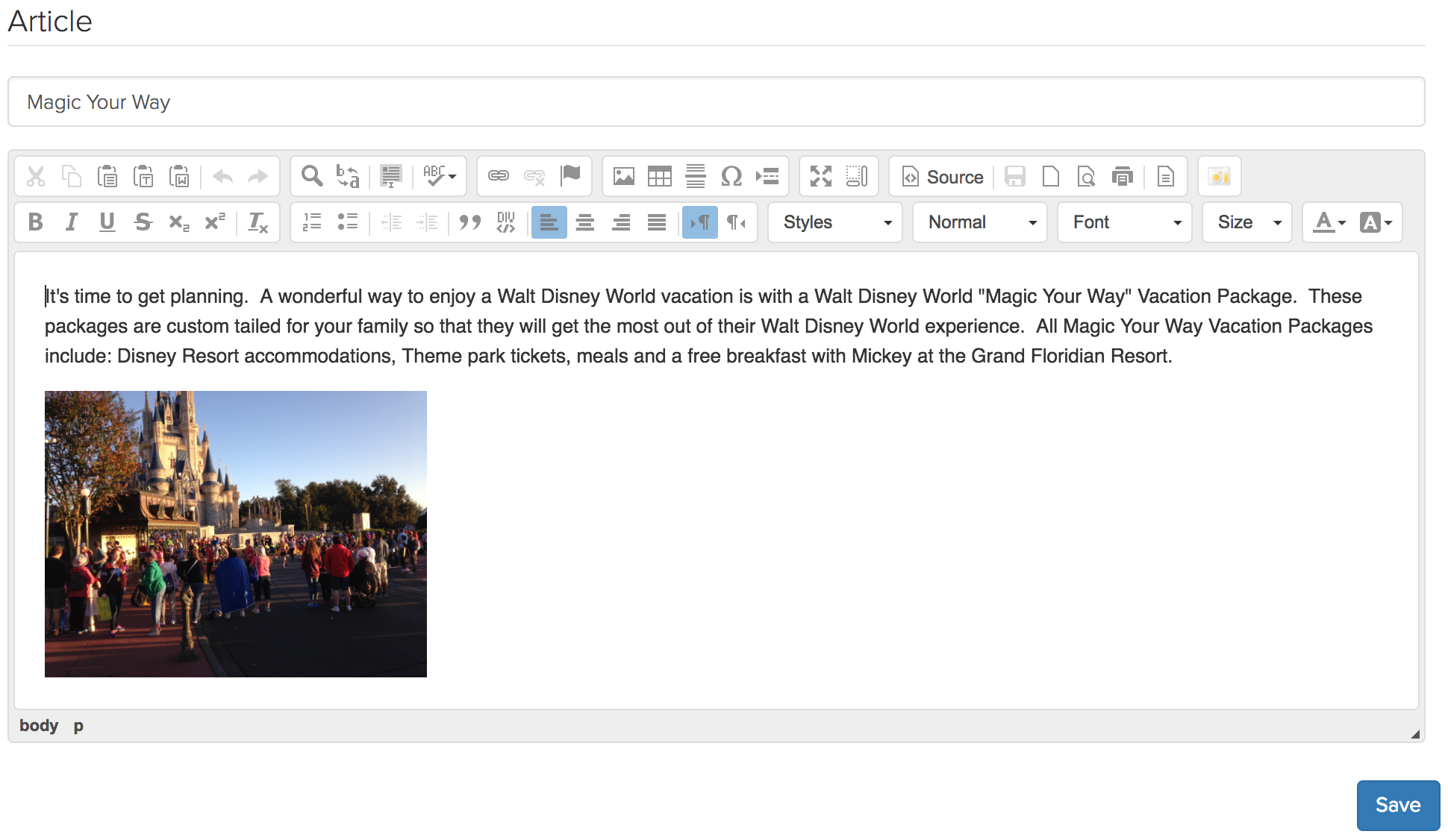The width and height of the screenshot is (1448, 840).
Task: Click the Unlink icon
Action: (534, 177)
